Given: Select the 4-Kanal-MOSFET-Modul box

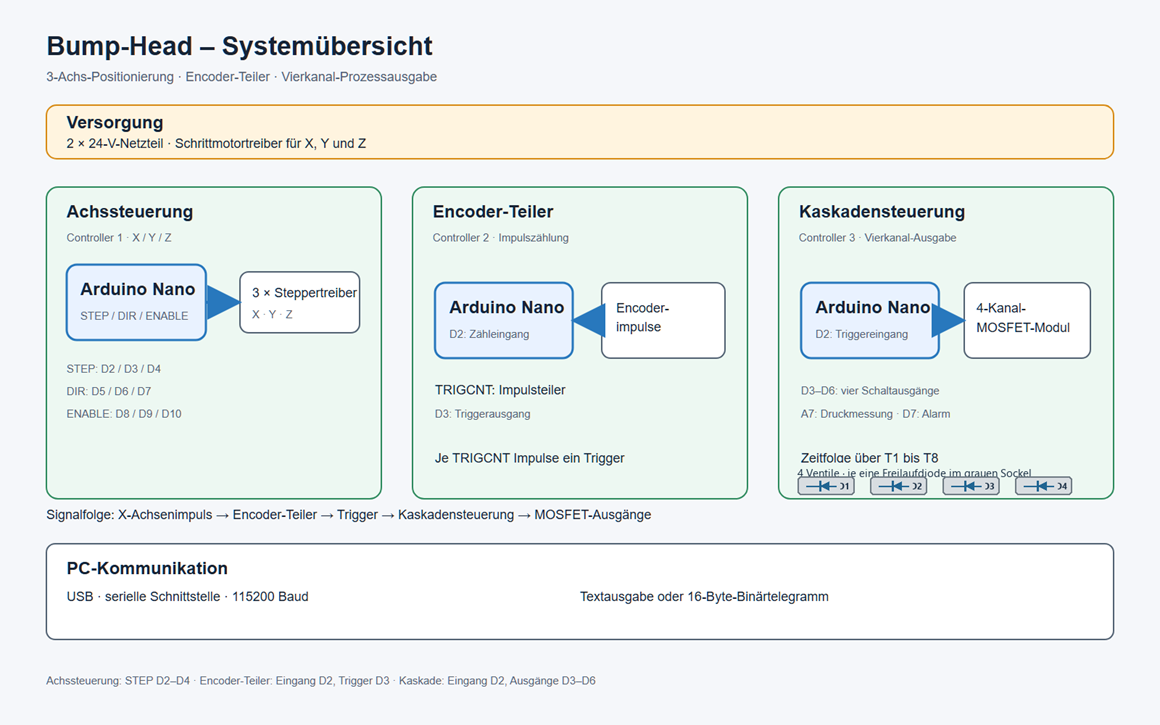Looking at the screenshot, I should [x=1027, y=320].
